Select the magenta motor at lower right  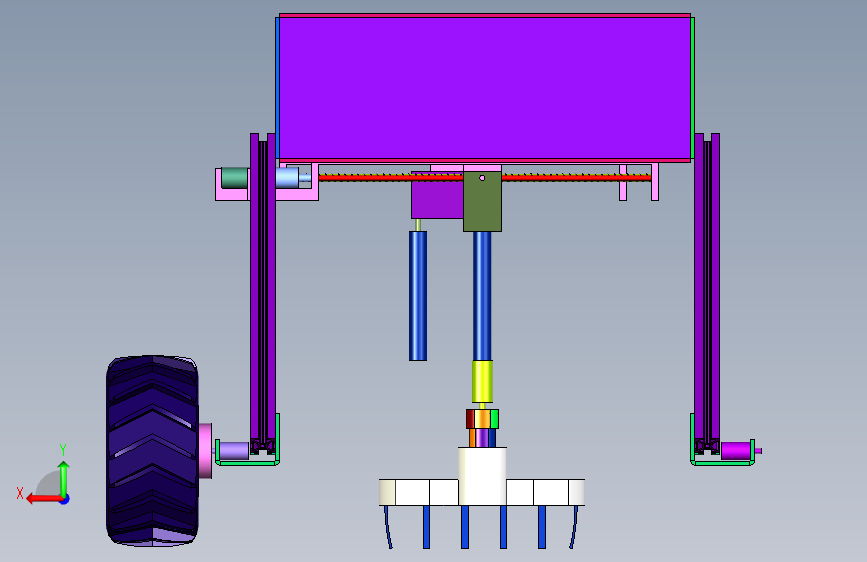click(736, 451)
